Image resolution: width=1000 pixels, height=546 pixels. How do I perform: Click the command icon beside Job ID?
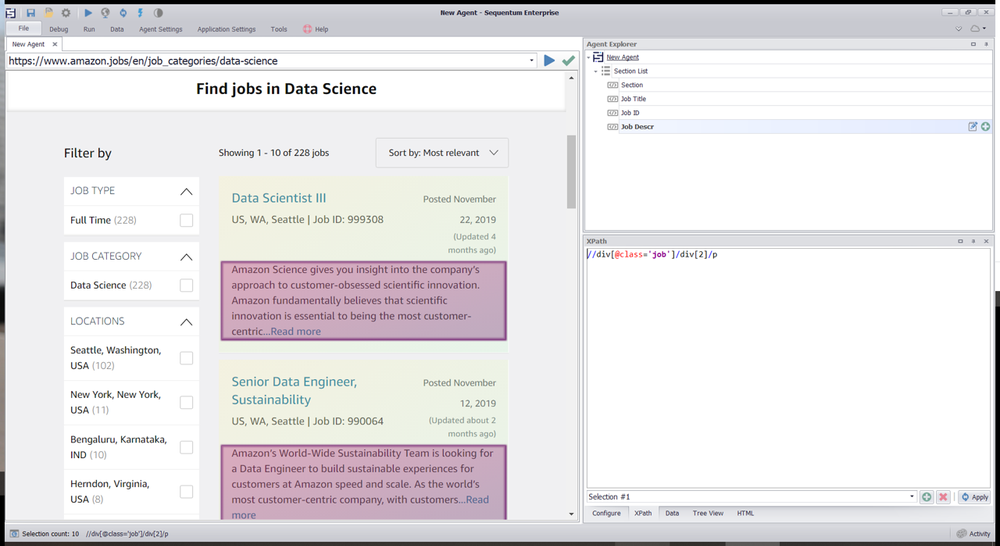(612, 113)
